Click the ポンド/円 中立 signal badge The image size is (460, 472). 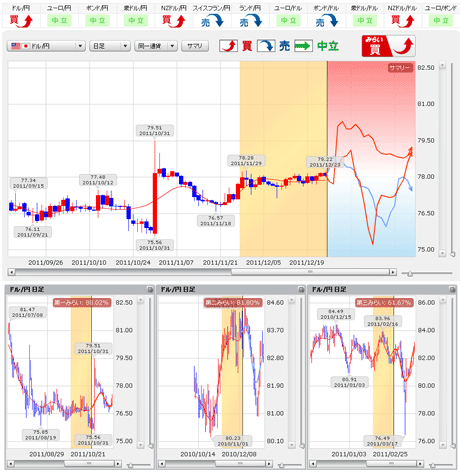97,21
